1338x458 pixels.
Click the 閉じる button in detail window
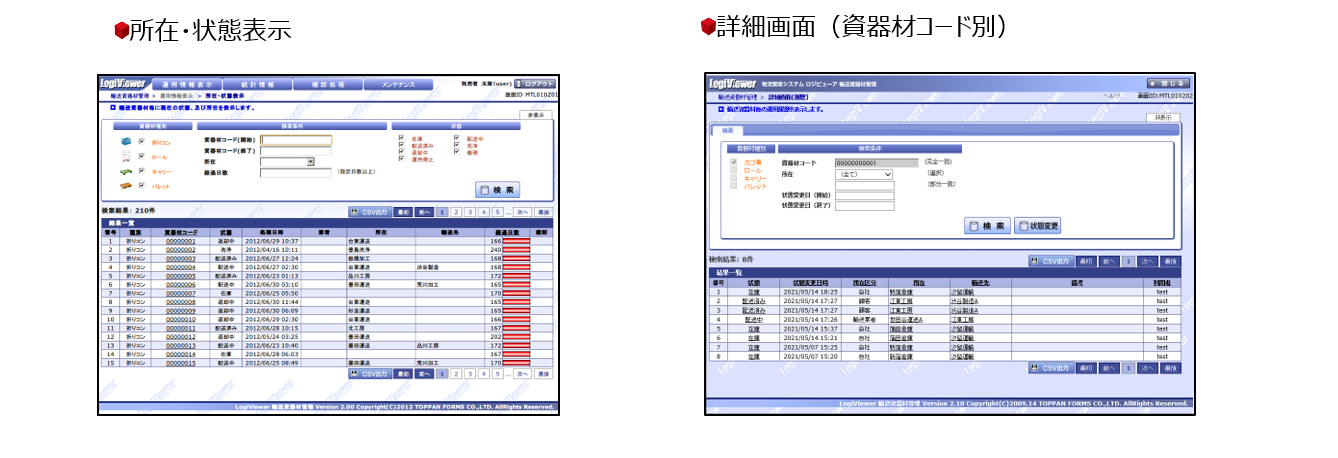tap(1167, 83)
